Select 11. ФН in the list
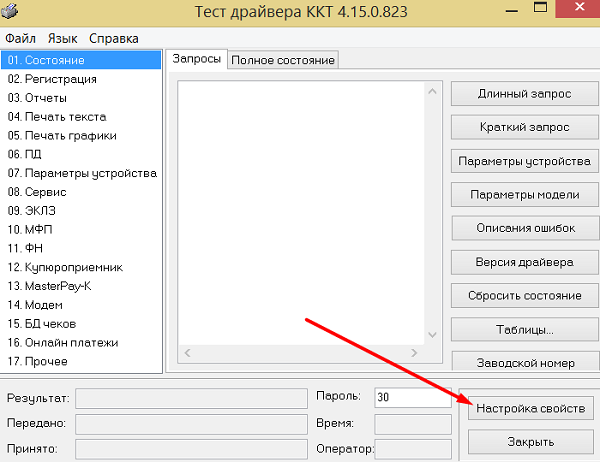600x462 pixels. pos(81,248)
